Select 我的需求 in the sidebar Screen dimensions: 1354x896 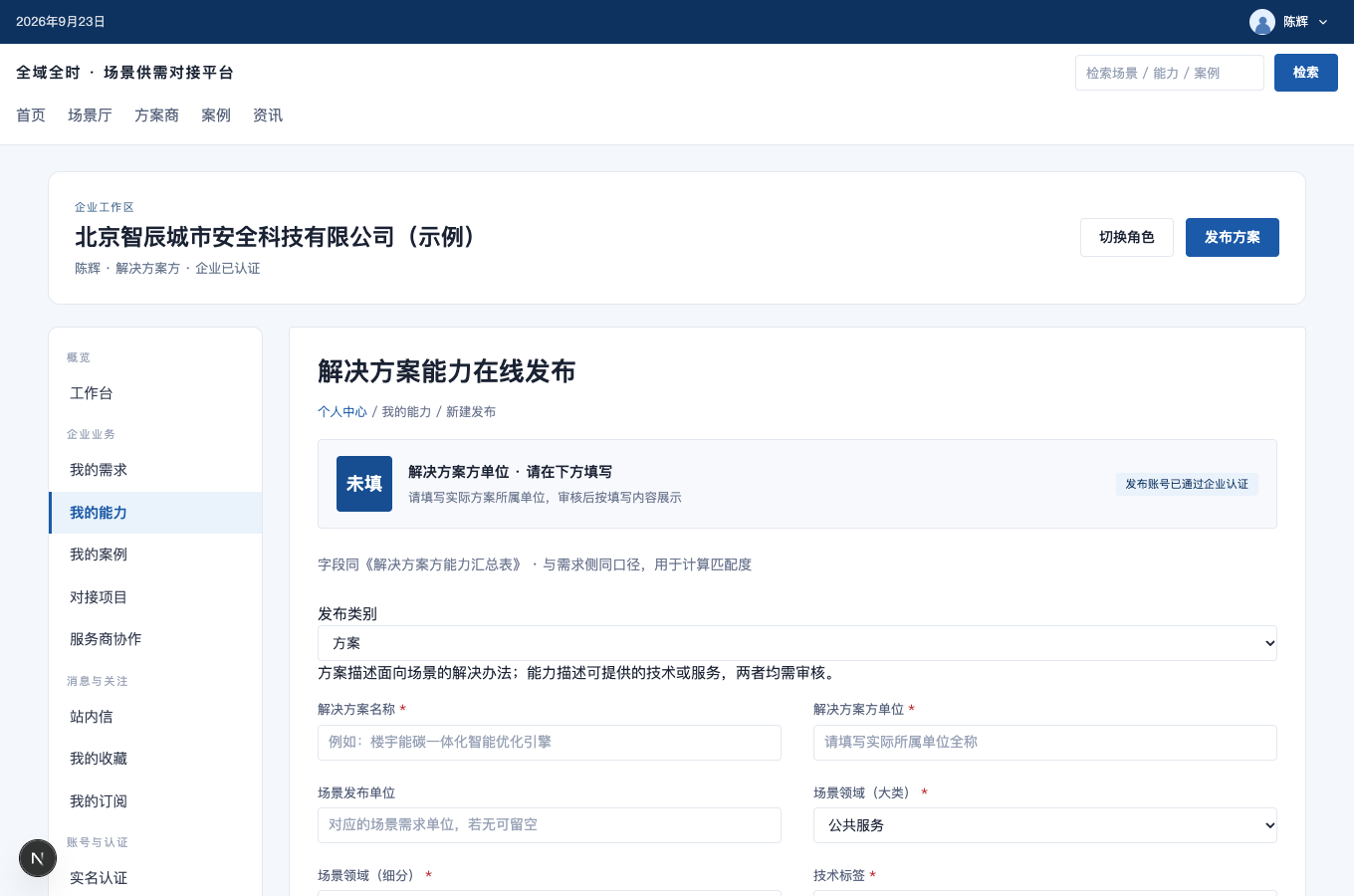point(155,470)
